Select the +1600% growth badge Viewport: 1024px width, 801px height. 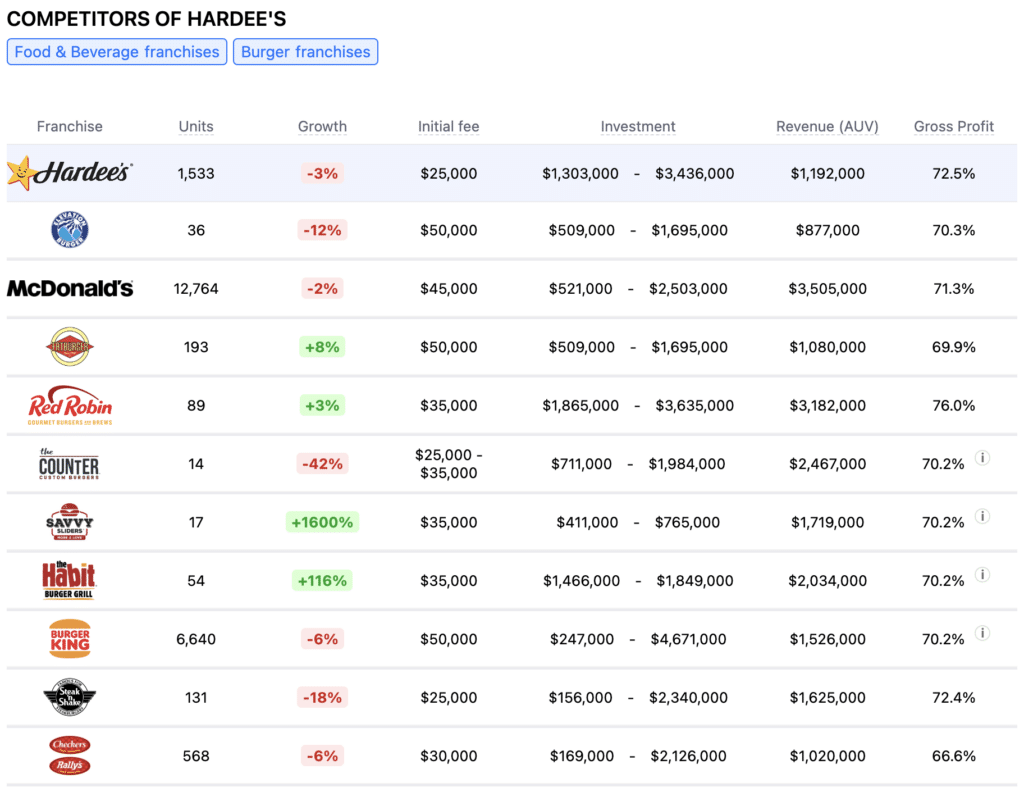[323, 522]
